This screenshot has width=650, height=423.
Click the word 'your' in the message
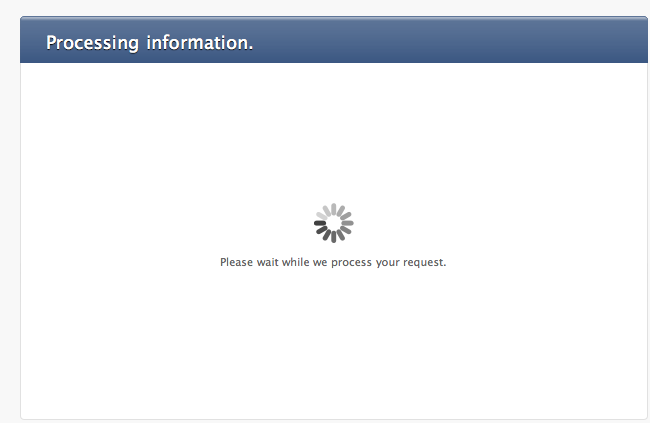coord(388,263)
